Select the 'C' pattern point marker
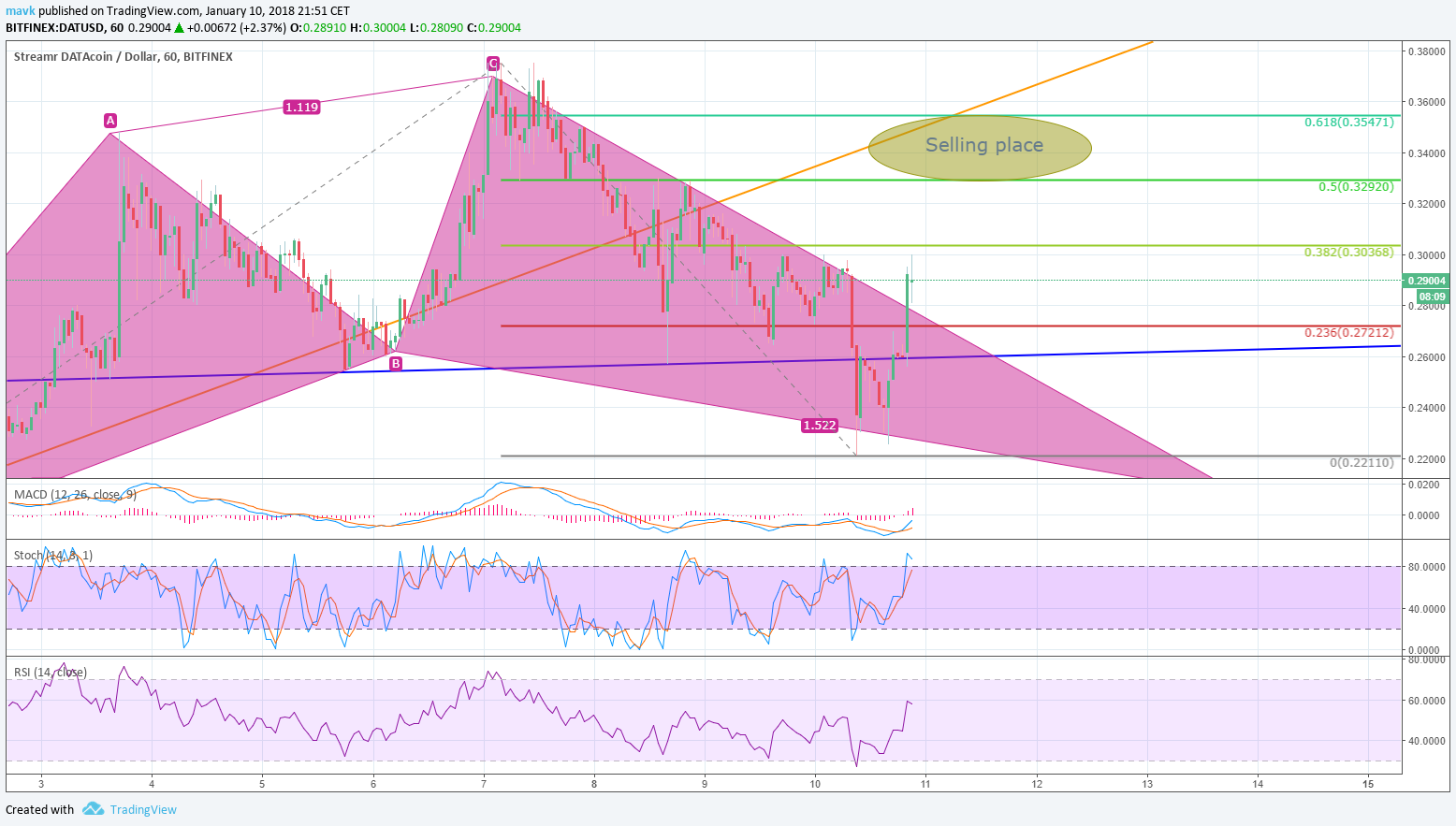Viewport: 1456px width, 826px height. tap(492, 64)
